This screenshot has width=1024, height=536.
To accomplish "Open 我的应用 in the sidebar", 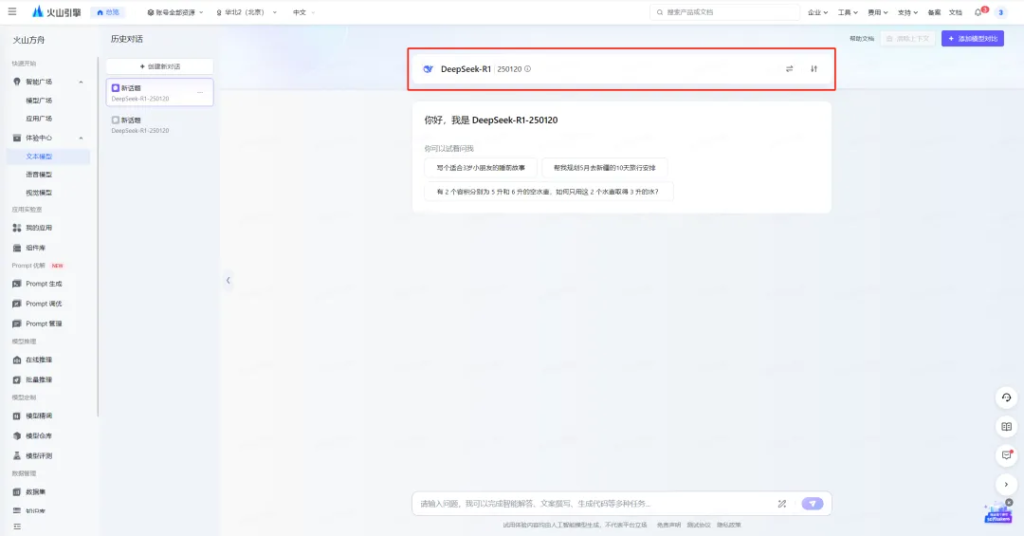I will (x=39, y=228).
